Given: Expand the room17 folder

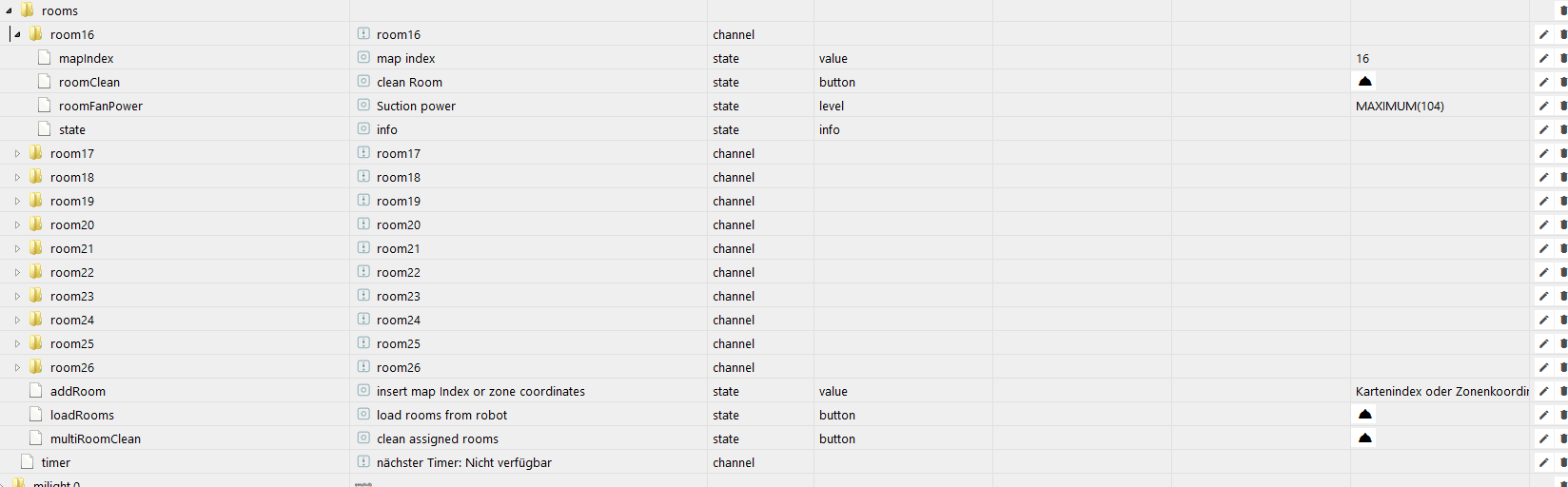Looking at the screenshot, I should [x=17, y=153].
